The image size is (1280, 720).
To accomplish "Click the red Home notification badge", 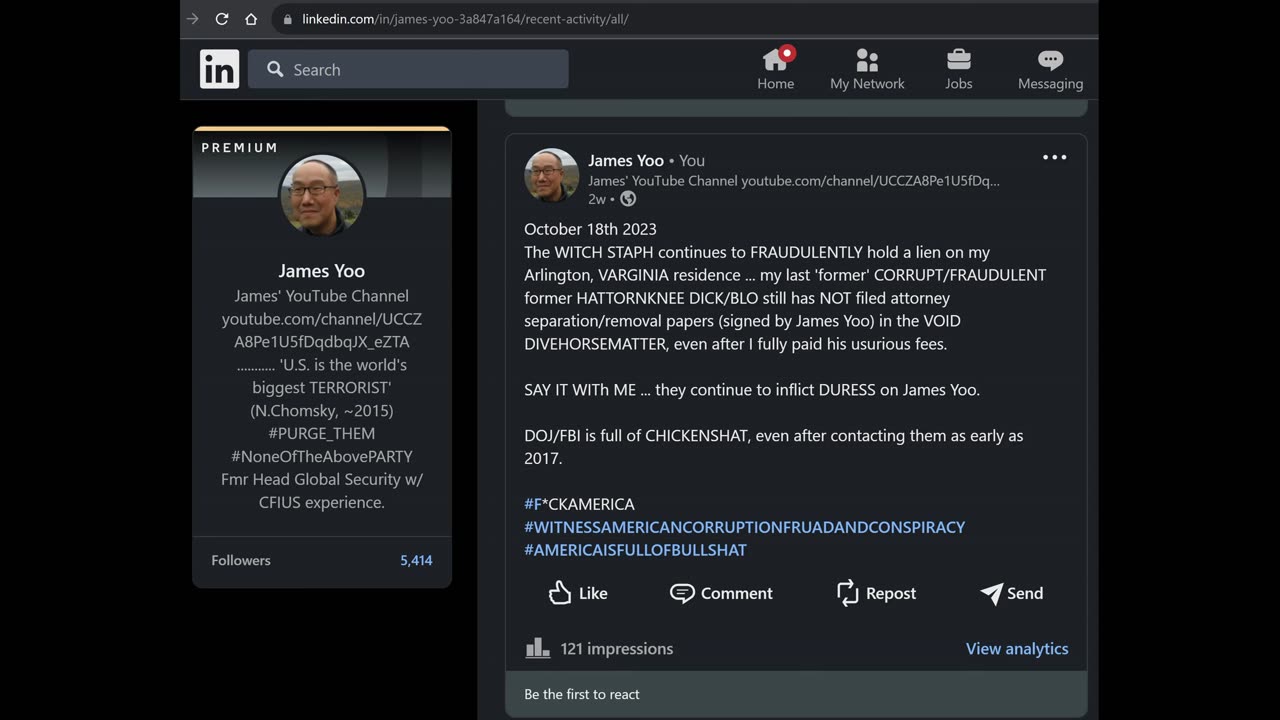I will pos(787,53).
